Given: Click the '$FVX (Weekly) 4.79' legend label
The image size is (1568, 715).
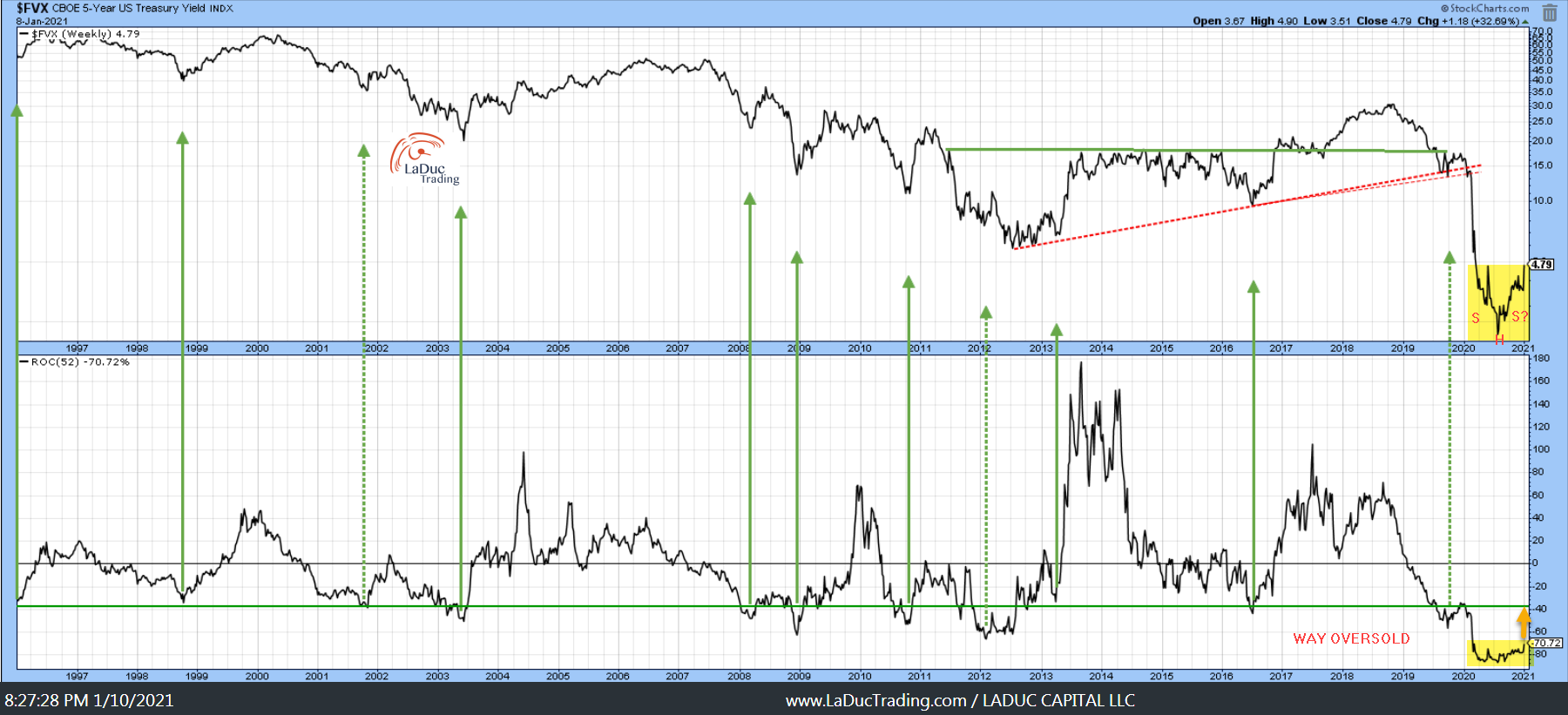Looking at the screenshot, I should (85, 34).
